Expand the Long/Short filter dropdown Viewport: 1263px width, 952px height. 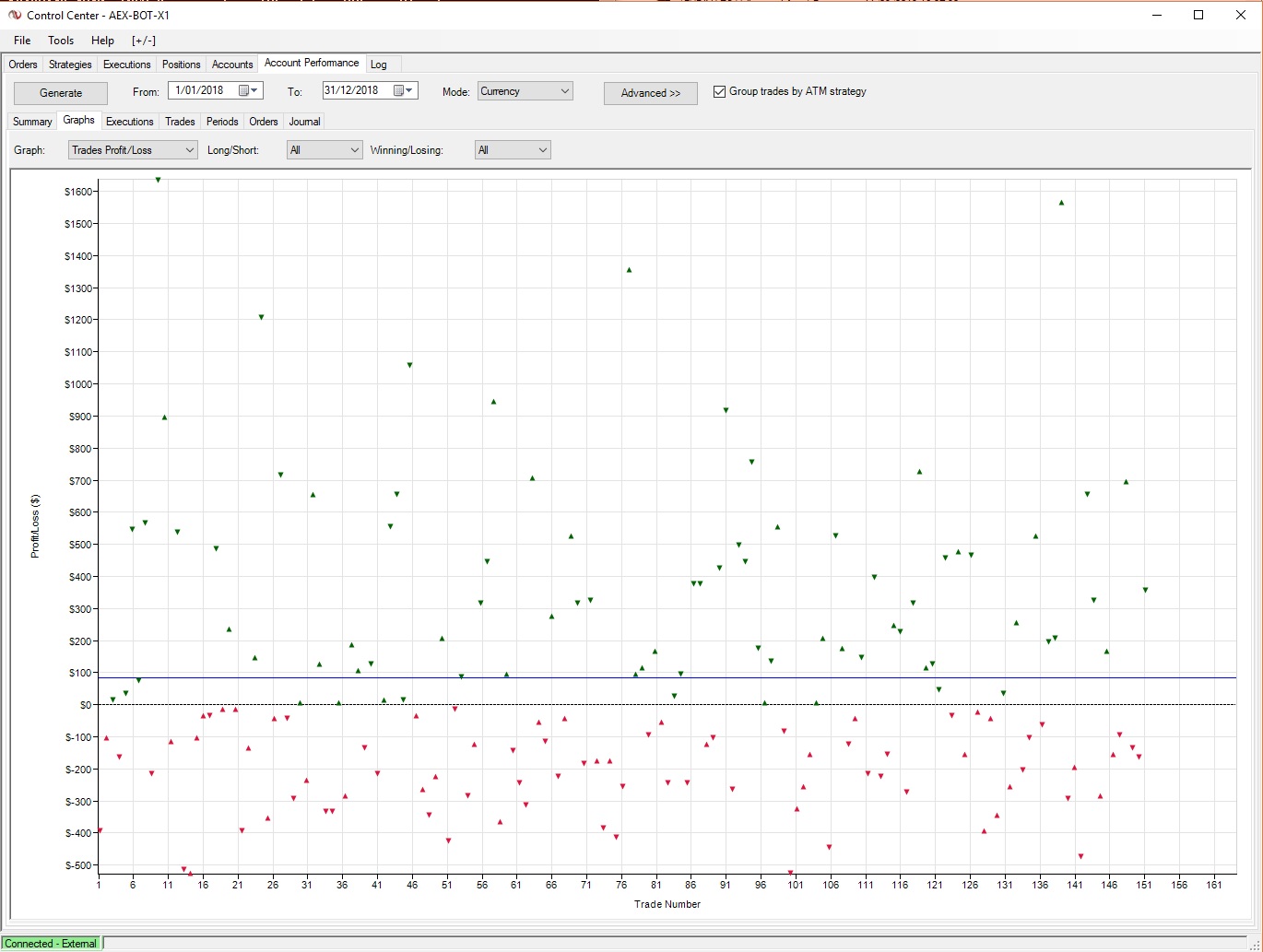pyautogui.click(x=325, y=150)
